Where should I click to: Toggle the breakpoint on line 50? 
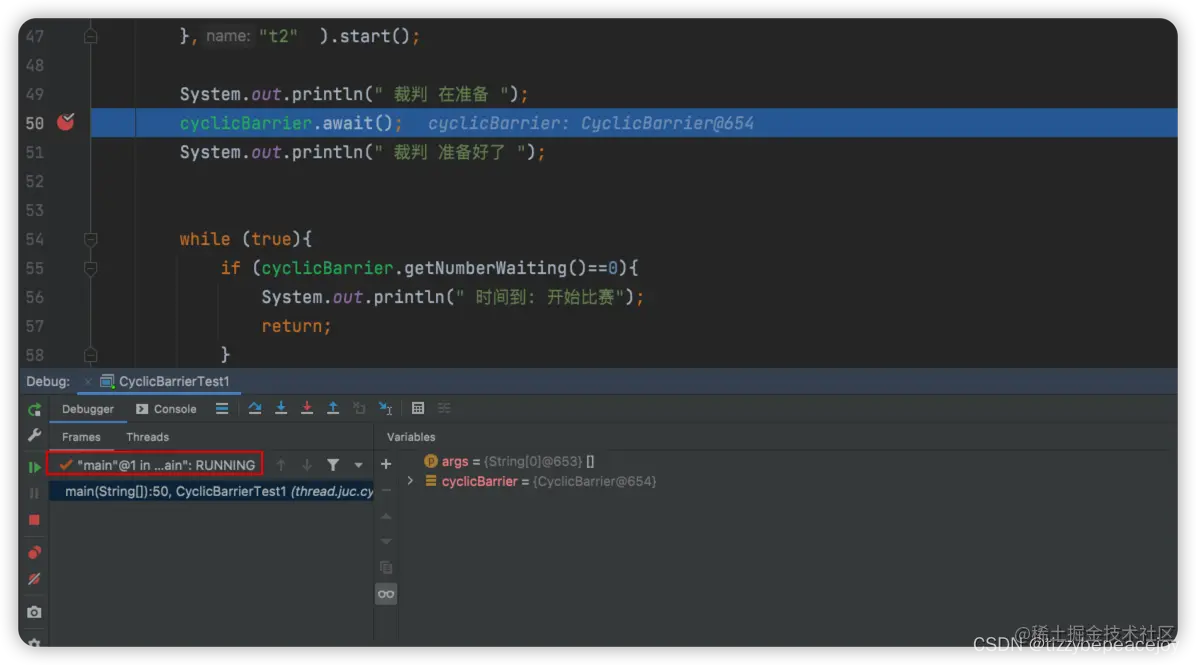click(x=66, y=122)
